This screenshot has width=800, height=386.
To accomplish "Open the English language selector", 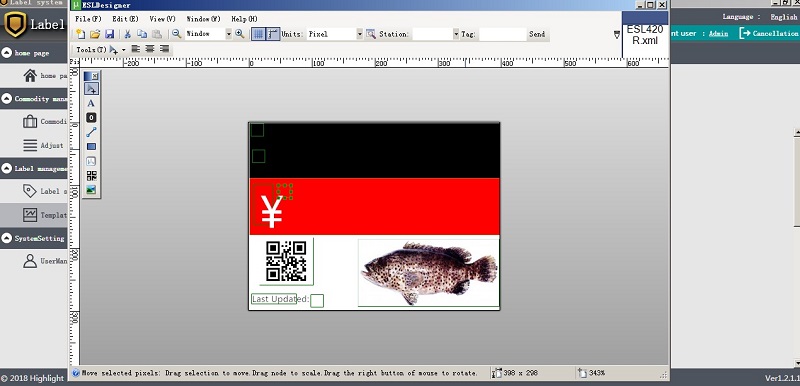I will [x=783, y=17].
